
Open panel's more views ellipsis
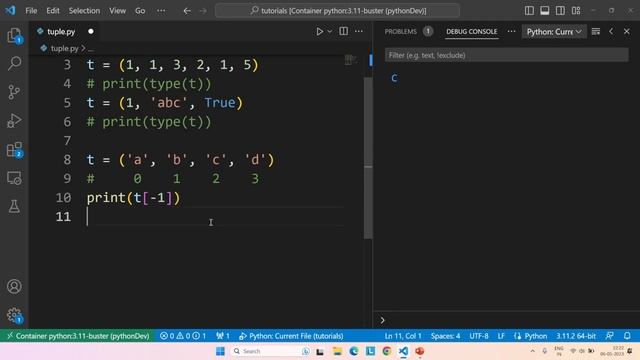pos(511,31)
